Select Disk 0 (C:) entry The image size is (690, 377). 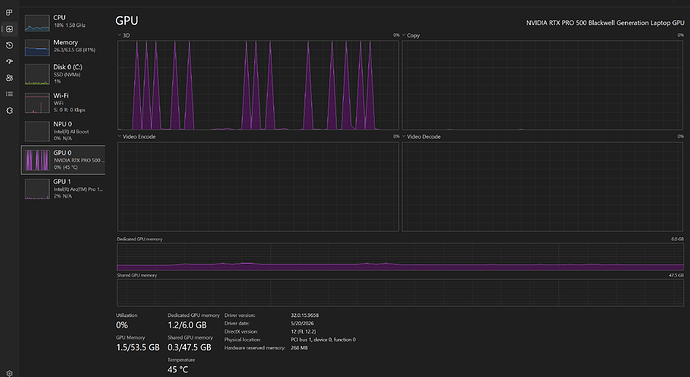click(x=63, y=74)
